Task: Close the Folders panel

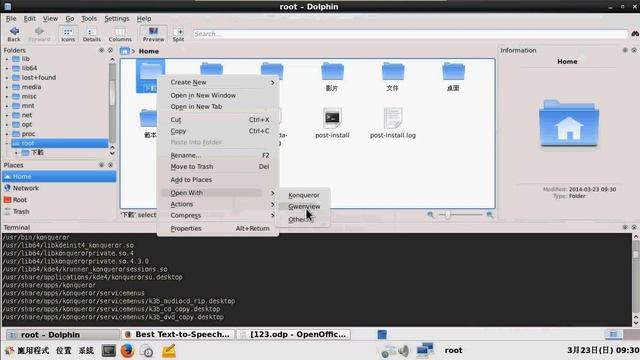Action: click(110, 50)
